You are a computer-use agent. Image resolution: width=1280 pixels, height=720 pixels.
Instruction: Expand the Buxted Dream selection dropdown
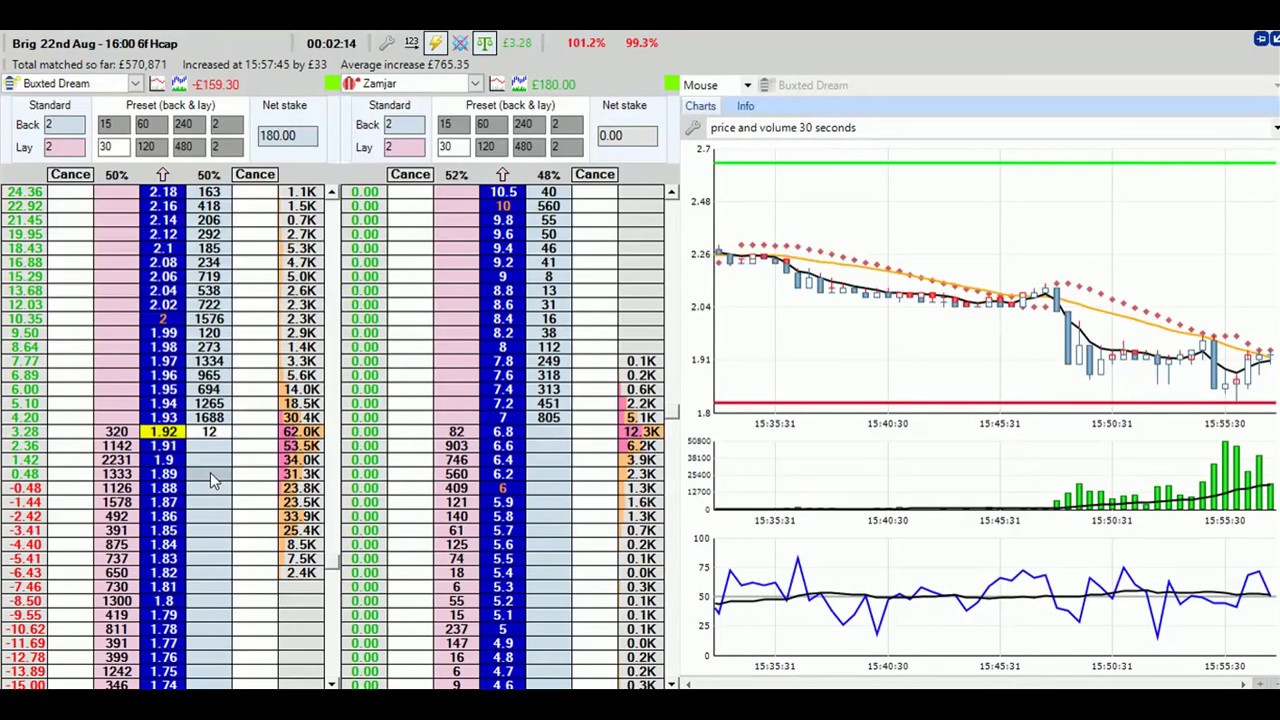(x=135, y=84)
